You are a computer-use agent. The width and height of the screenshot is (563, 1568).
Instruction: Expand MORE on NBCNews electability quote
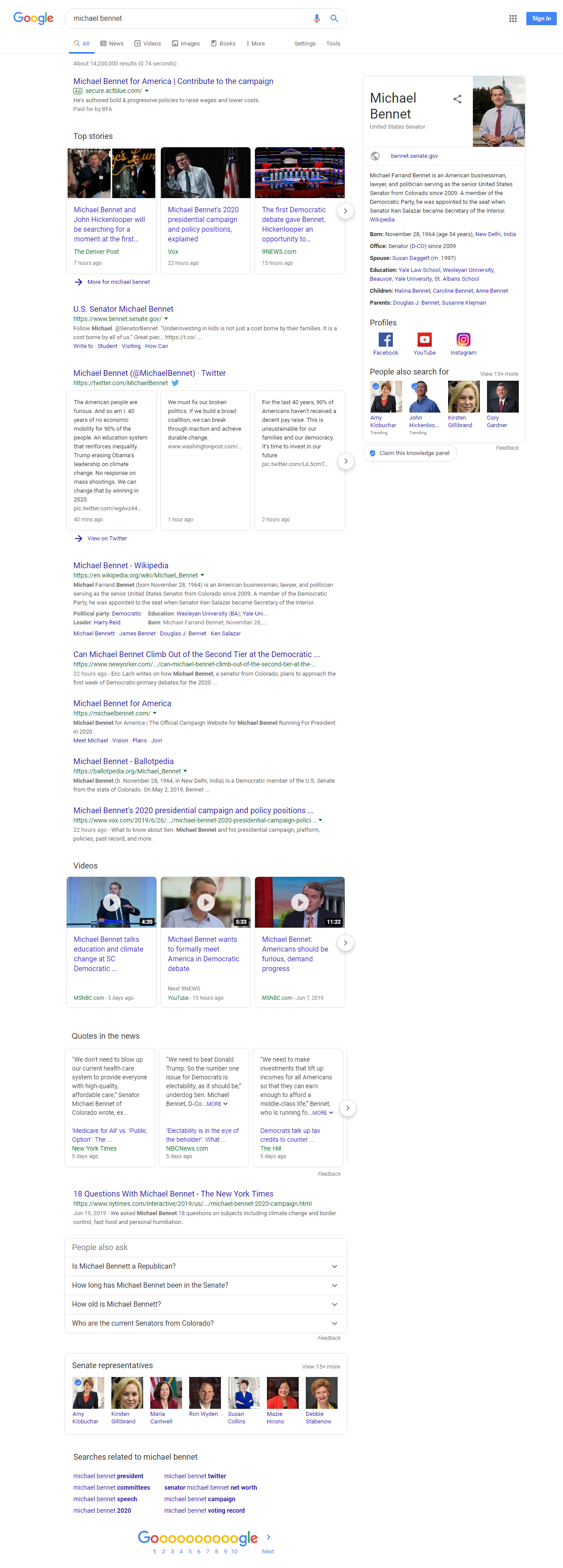pyautogui.click(x=217, y=1104)
